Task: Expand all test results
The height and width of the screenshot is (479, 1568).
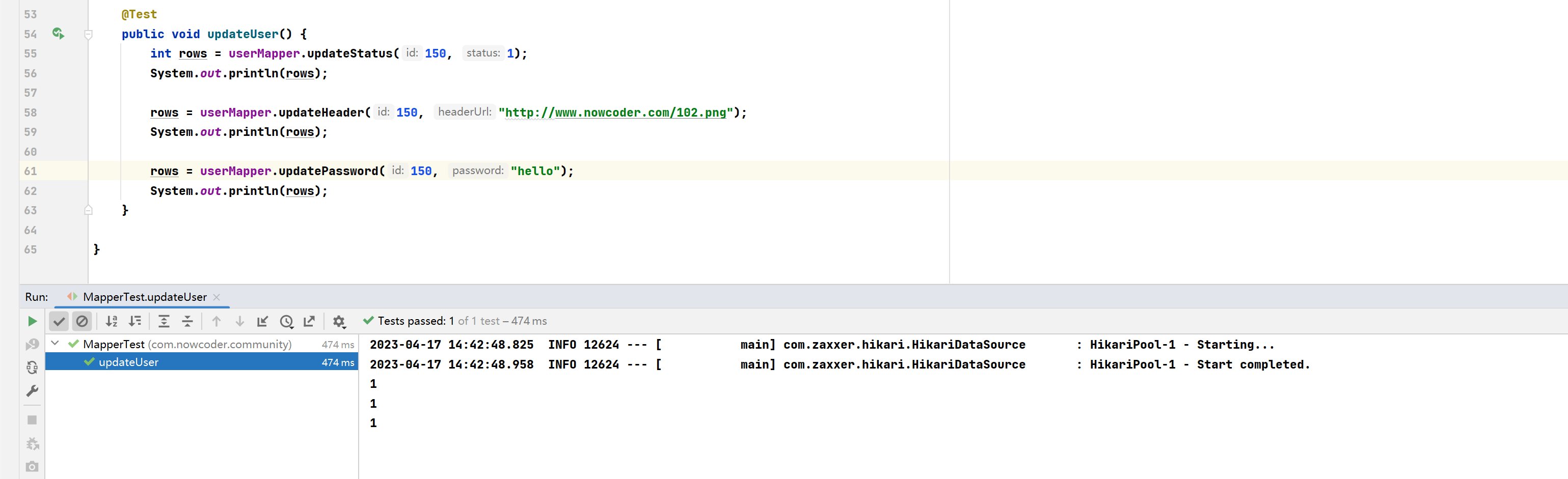Action: [164, 321]
